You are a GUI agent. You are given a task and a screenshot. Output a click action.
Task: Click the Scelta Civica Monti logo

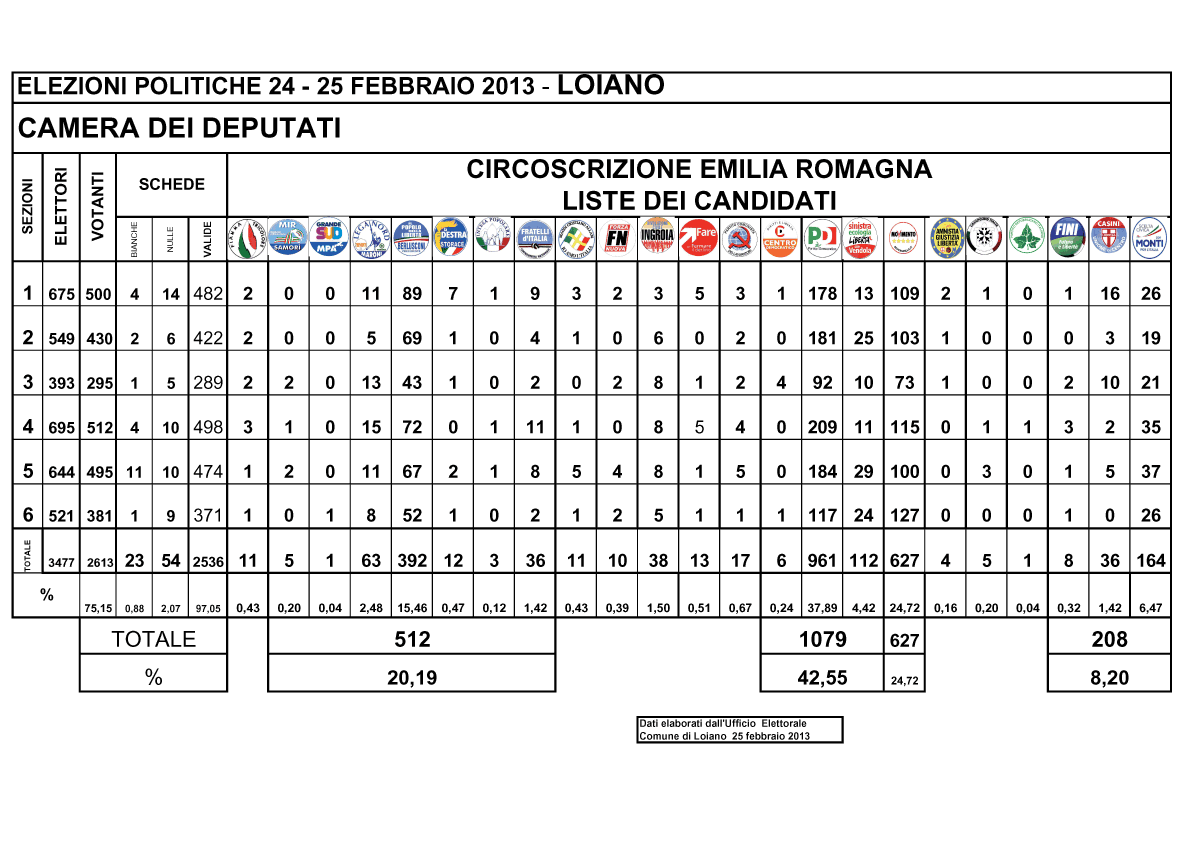(x=1150, y=238)
